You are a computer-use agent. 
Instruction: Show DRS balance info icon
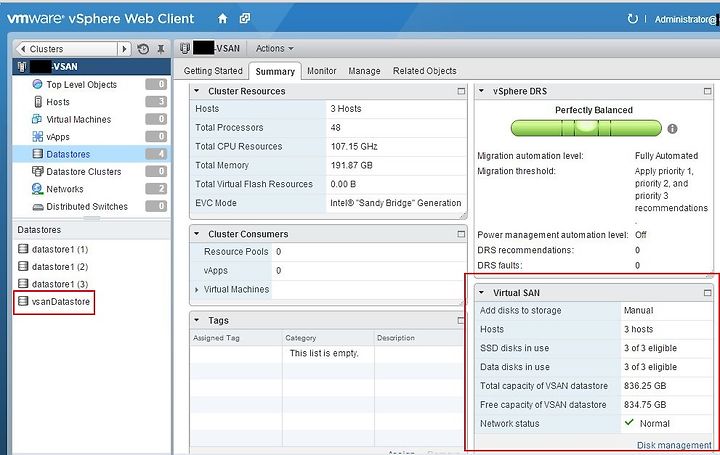point(672,129)
